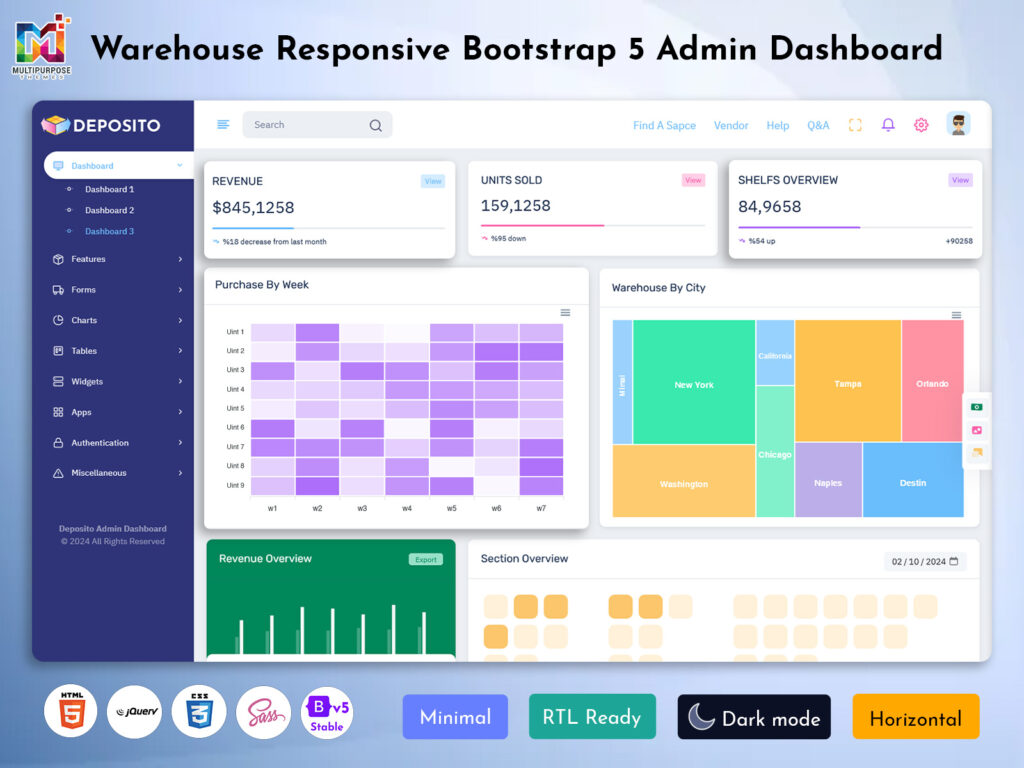Screen dimensions: 1024x768
Task: Click the hamburger menu icon beside search
Action: [222, 124]
